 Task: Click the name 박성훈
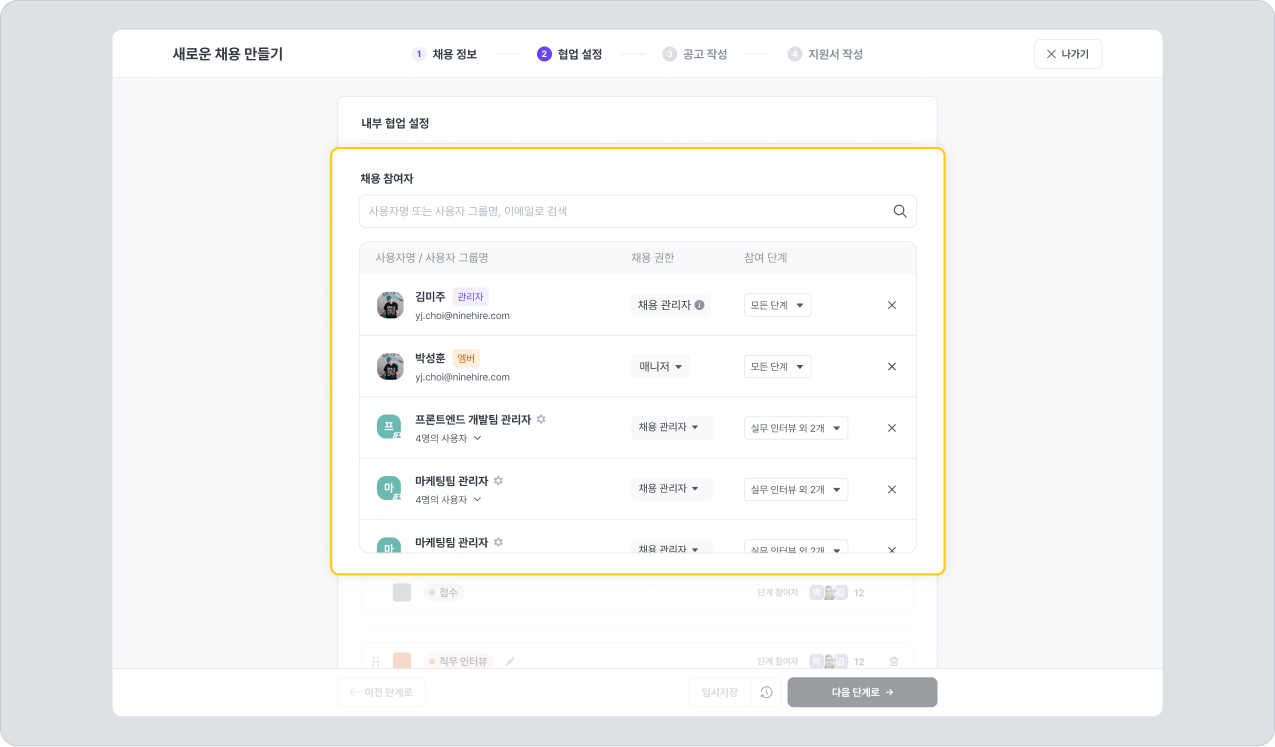430,358
